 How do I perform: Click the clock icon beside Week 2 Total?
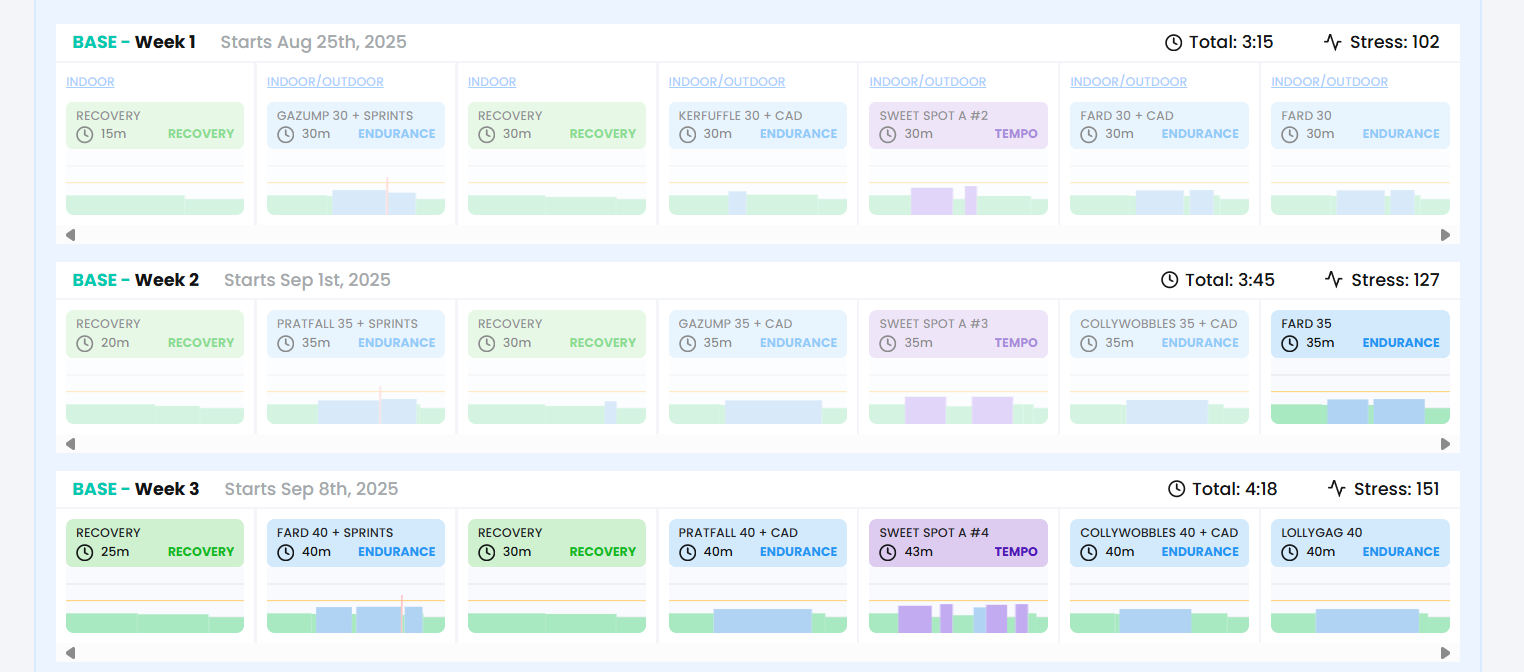click(1170, 280)
